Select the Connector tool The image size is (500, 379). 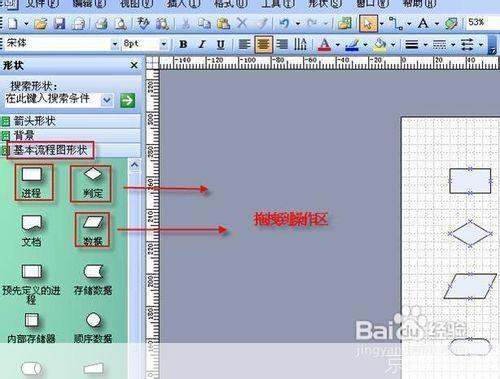tap(396, 23)
